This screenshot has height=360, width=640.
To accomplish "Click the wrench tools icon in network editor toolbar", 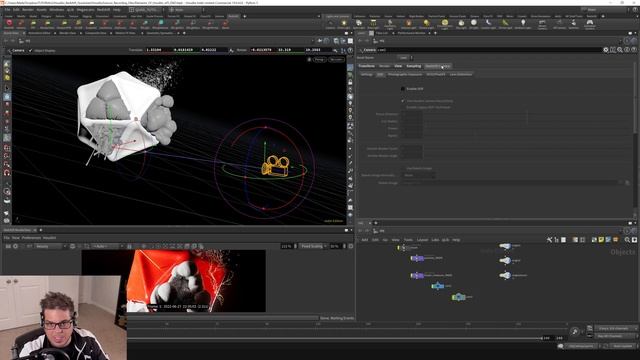I will 549,240.
